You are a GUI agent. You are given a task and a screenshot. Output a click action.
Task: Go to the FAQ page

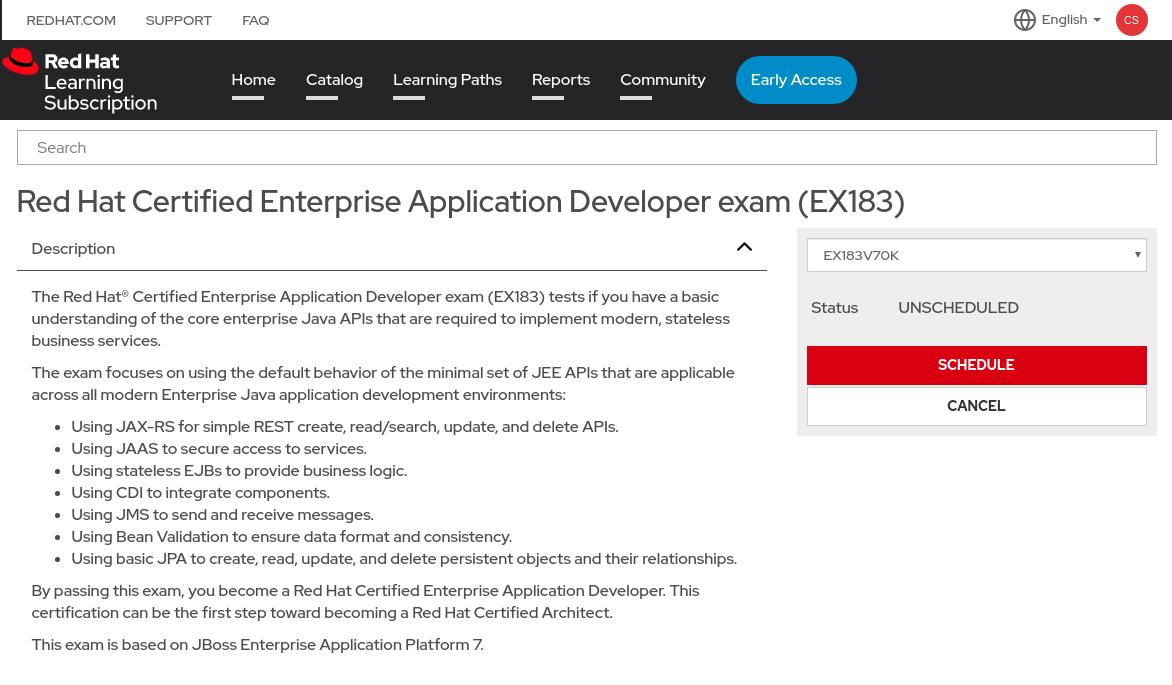click(255, 19)
